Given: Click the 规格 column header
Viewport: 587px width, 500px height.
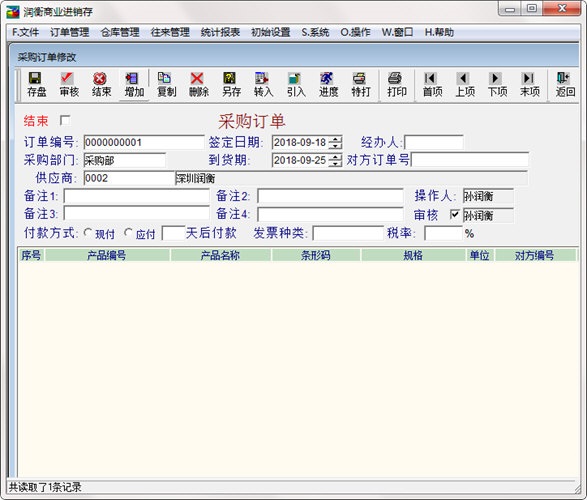Looking at the screenshot, I should (x=413, y=255).
